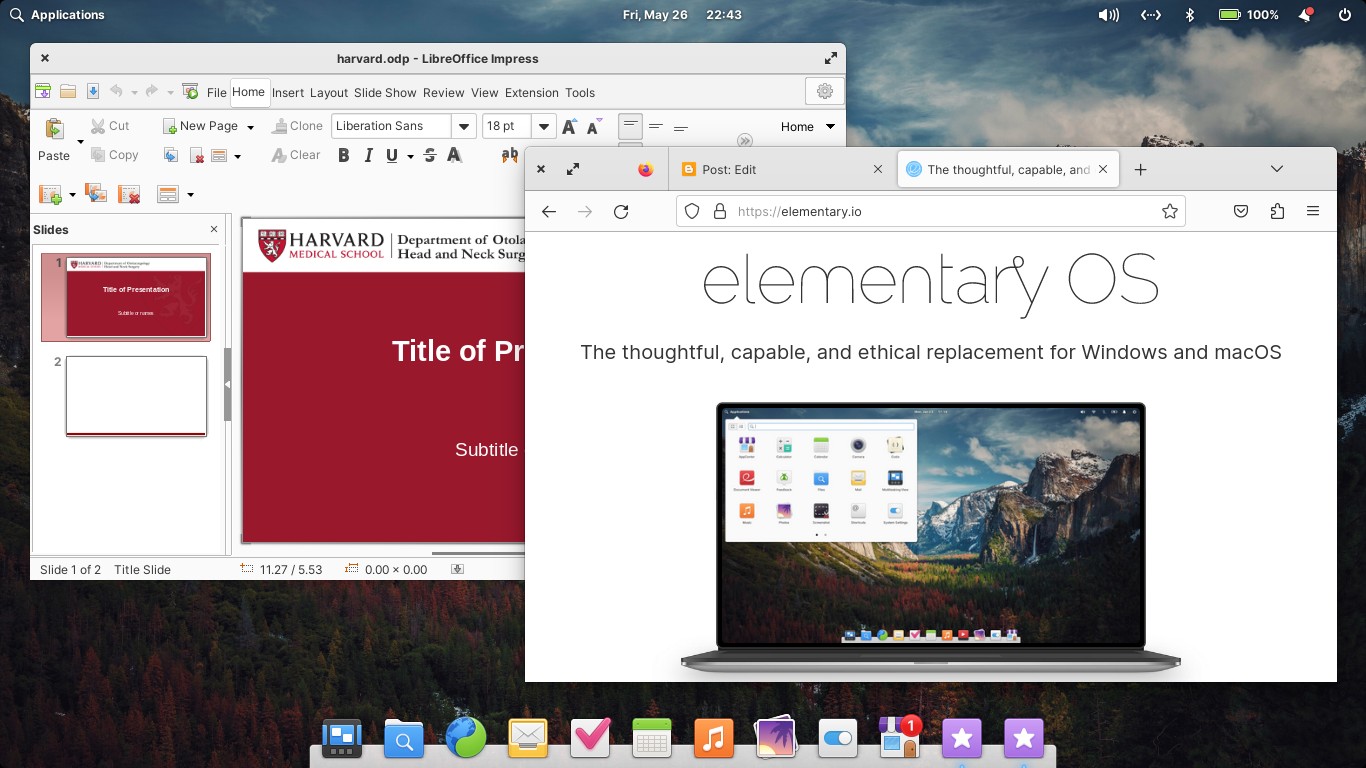Click the Cut scissors button
The width and height of the screenshot is (1366, 768).
coord(110,126)
